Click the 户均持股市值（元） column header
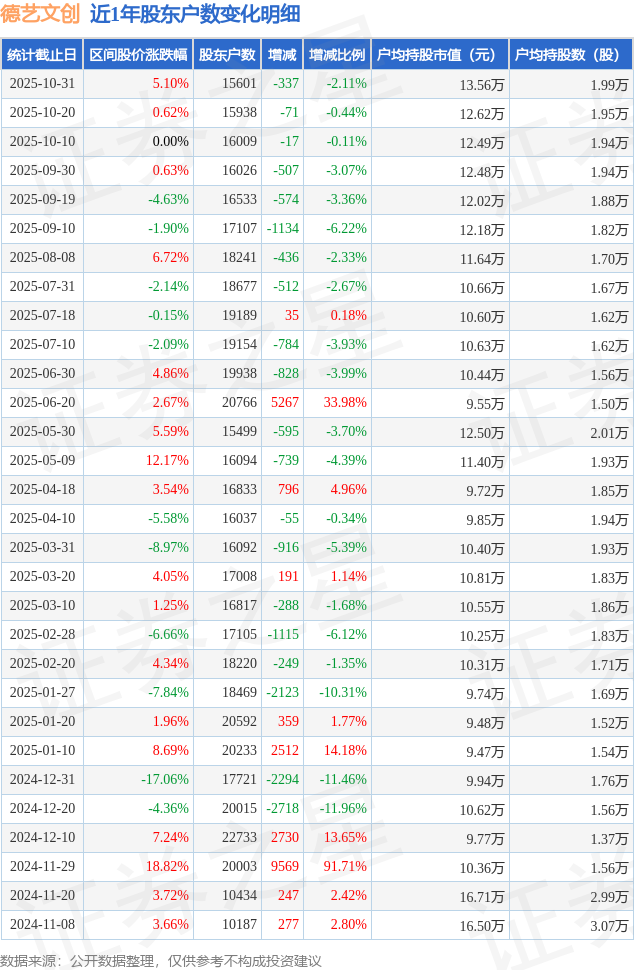The width and height of the screenshot is (634, 970). pyautogui.click(x=439, y=55)
